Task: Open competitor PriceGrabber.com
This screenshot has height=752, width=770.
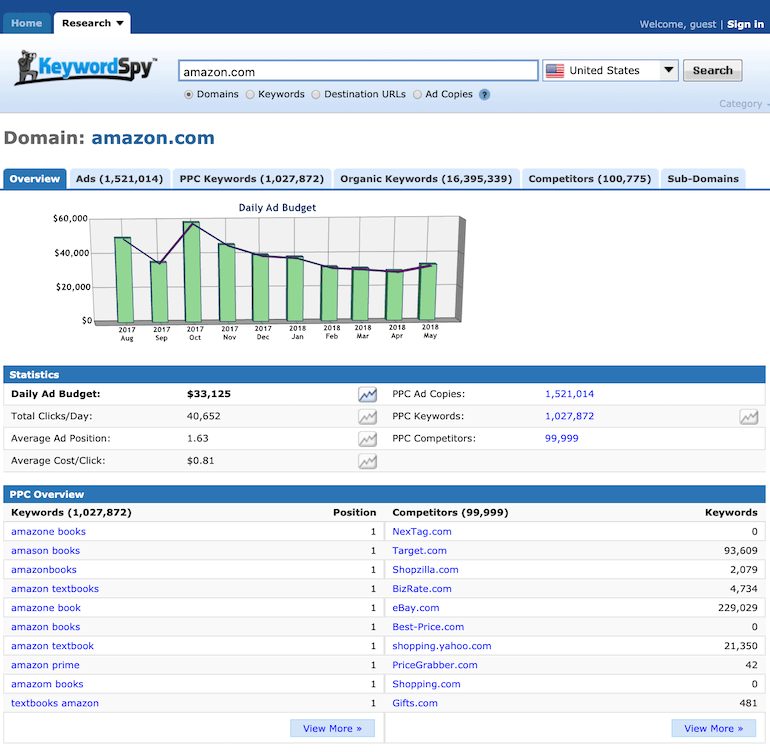Action: [x=435, y=665]
